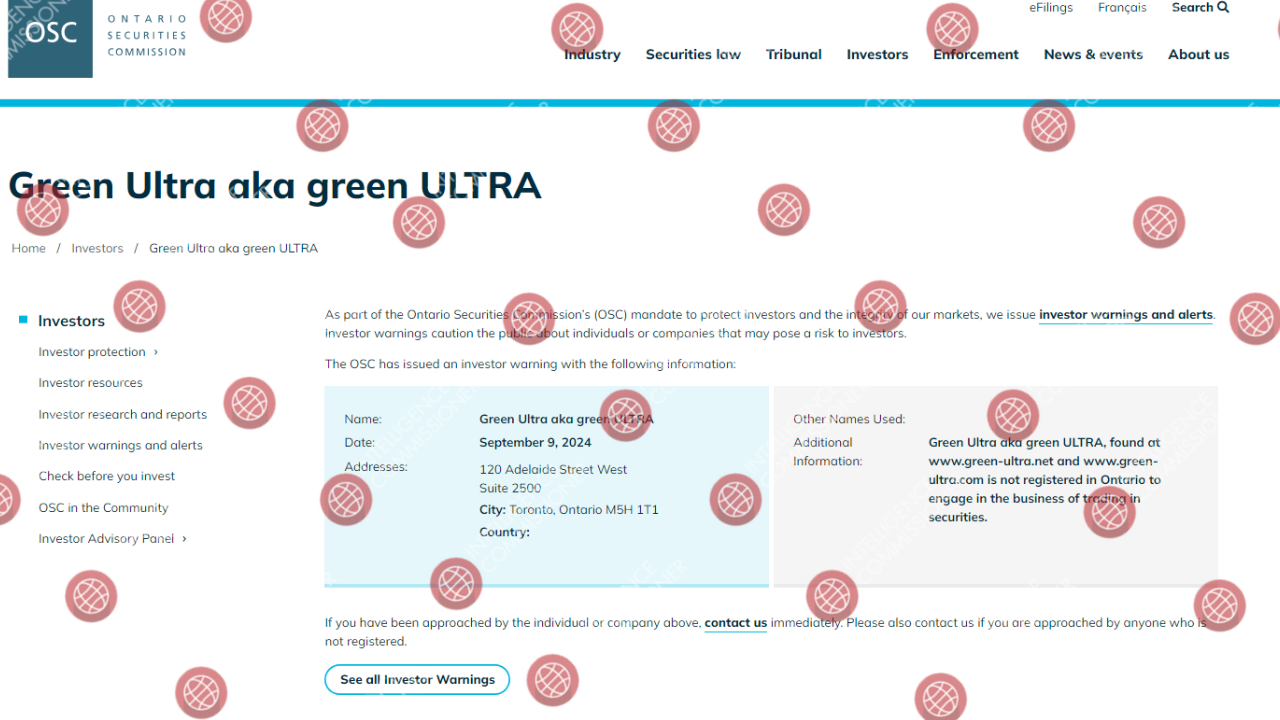Click See all Investor Warnings button
The height and width of the screenshot is (720, 1280).
[417, 680]
